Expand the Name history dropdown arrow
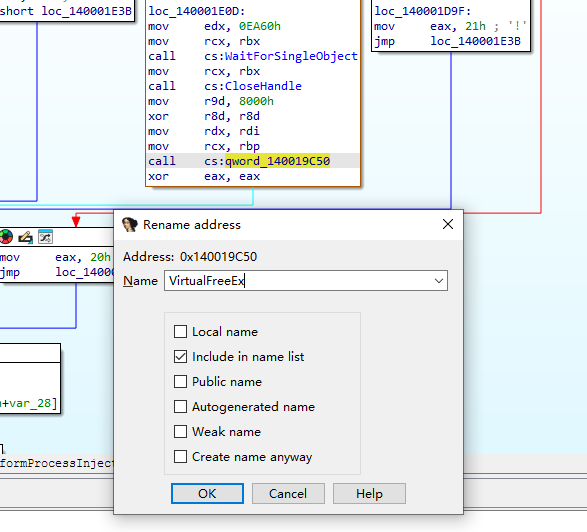This screenshot has height=532, width=587. coord(439,281)
